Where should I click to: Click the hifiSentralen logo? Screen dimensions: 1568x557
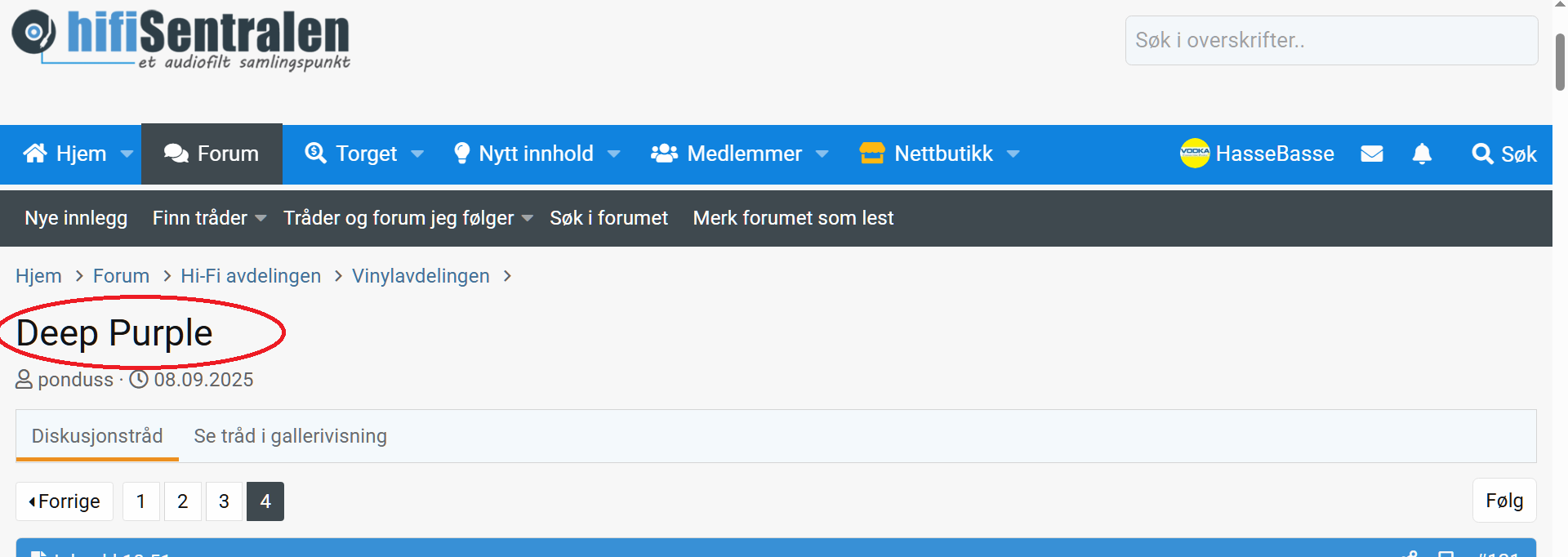click(180, 39)
